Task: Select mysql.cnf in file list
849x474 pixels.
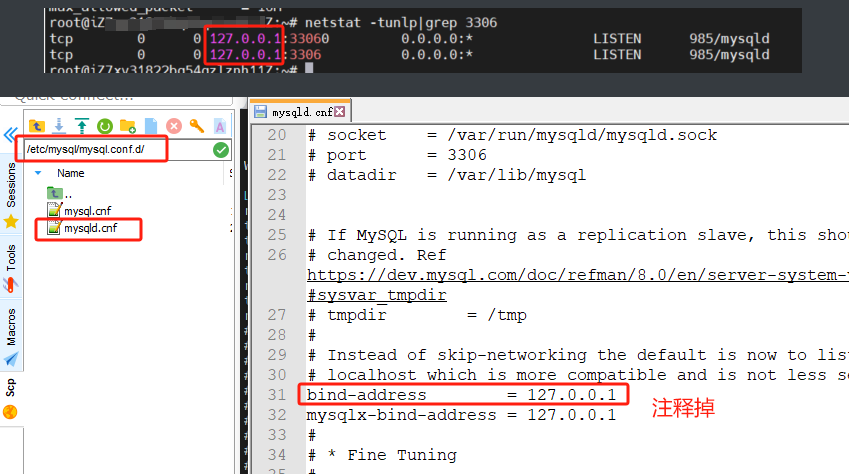Action: (x=87, y=211)
